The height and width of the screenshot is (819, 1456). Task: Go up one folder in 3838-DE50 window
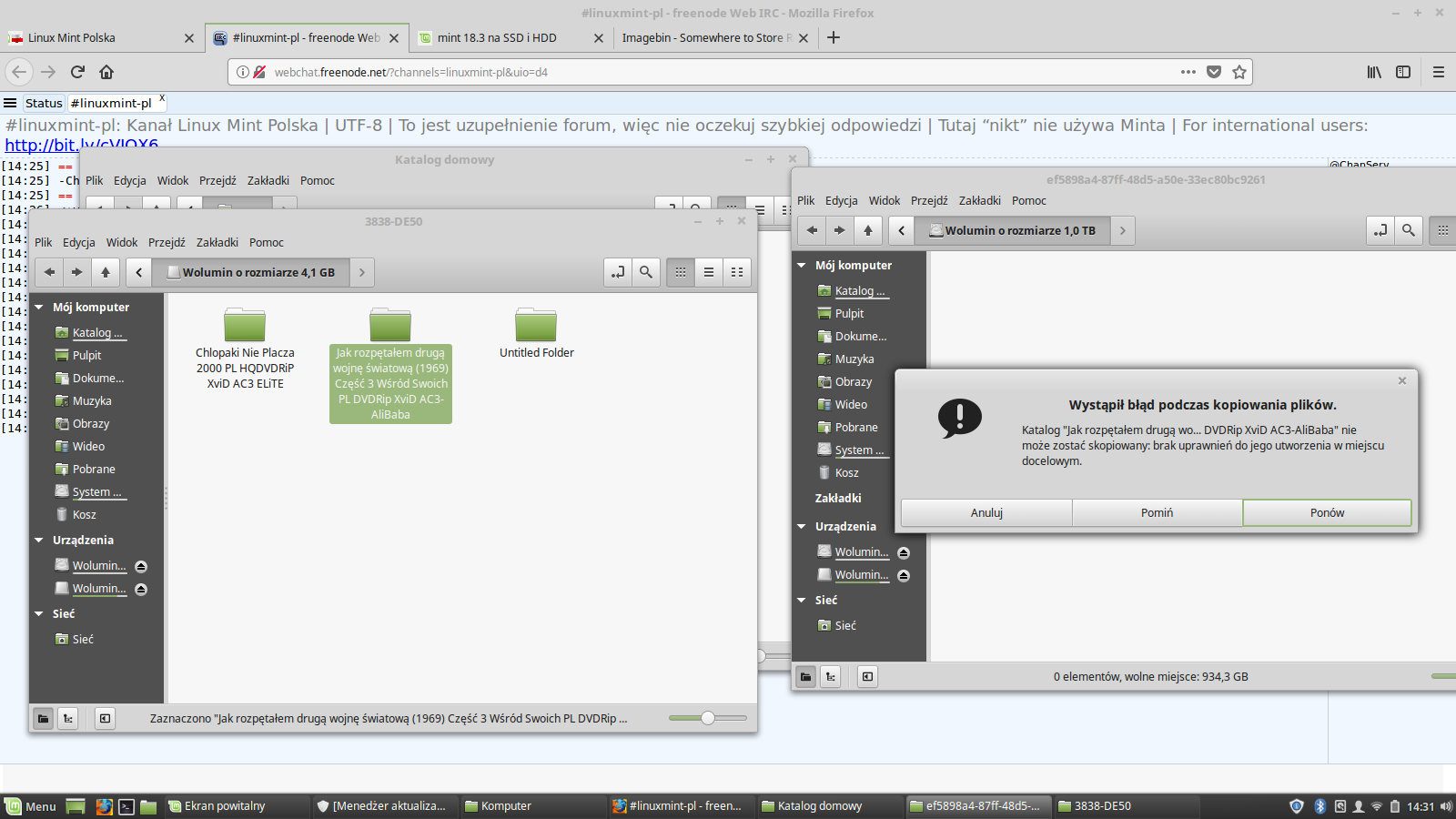[x=106, y=272]
